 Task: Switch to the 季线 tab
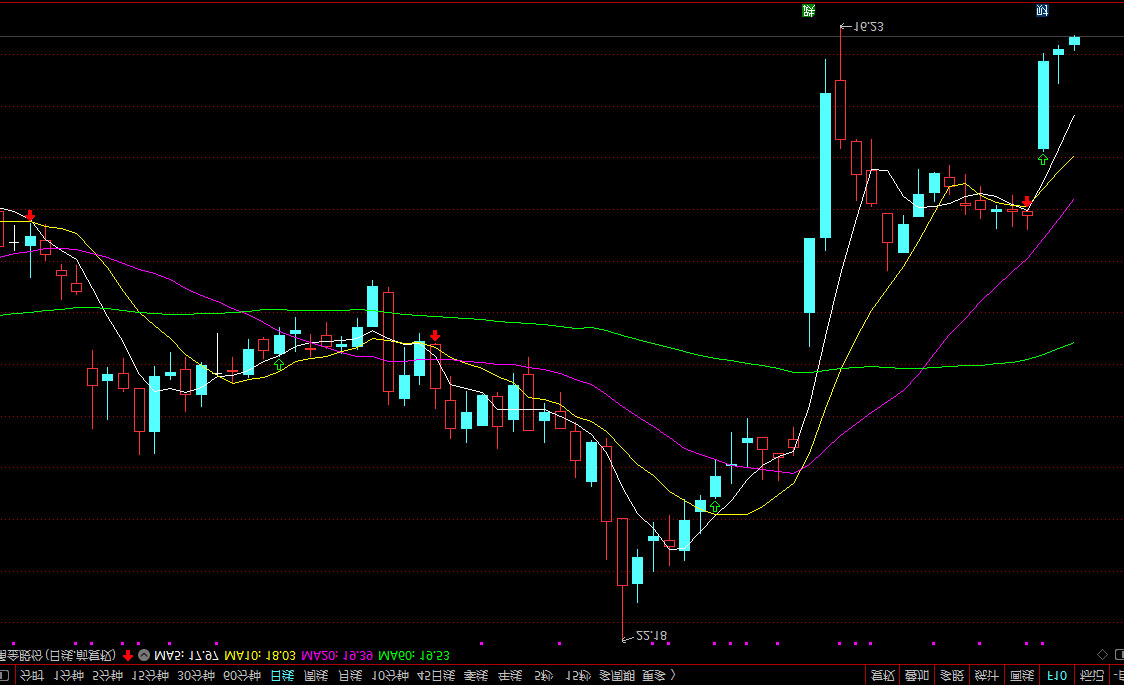(x=476, y=676)
